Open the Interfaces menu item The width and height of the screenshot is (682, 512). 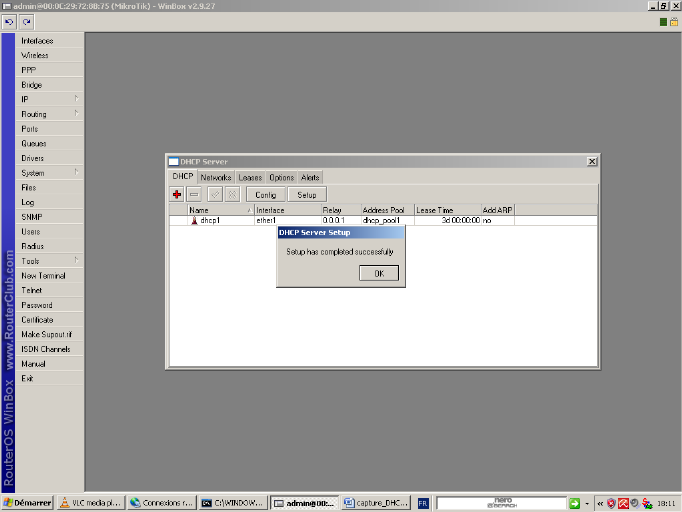[49, 40]
